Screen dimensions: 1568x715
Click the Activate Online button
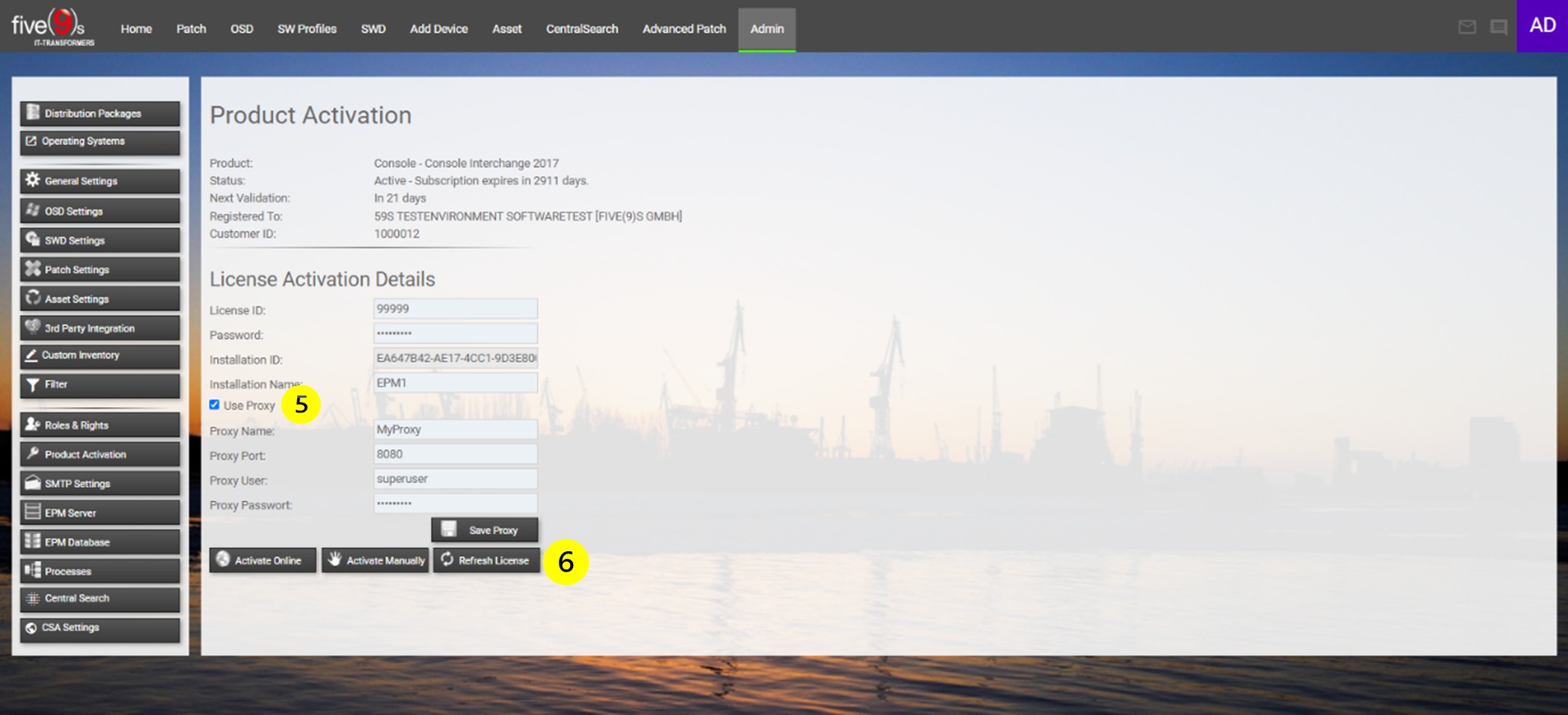pyautogui.click(x=262, y=560)
